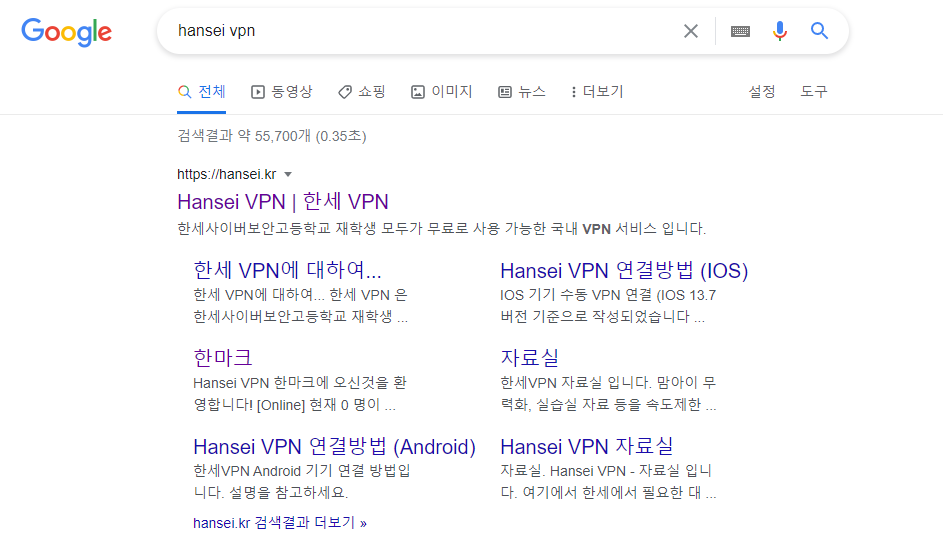Open the 한세 VPN에 대하여... sitelink
The width and height of the screenshot is (943, 544).
click(x=287, y=270)
